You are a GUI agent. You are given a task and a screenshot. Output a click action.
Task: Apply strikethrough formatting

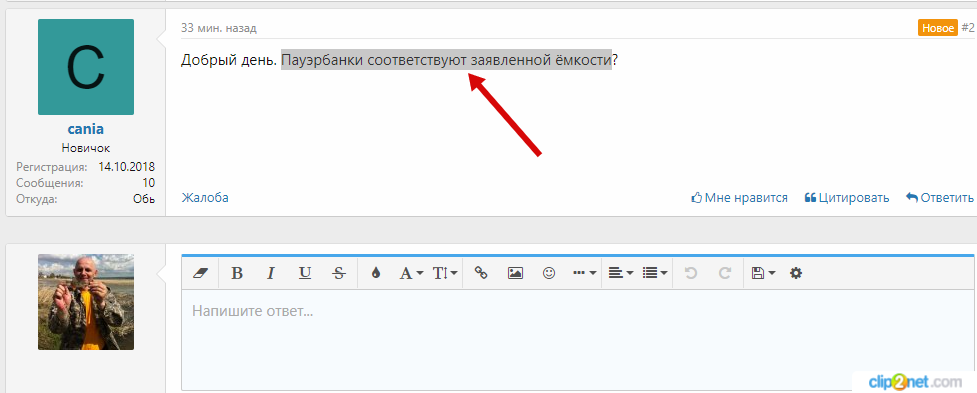pos(338,273)
